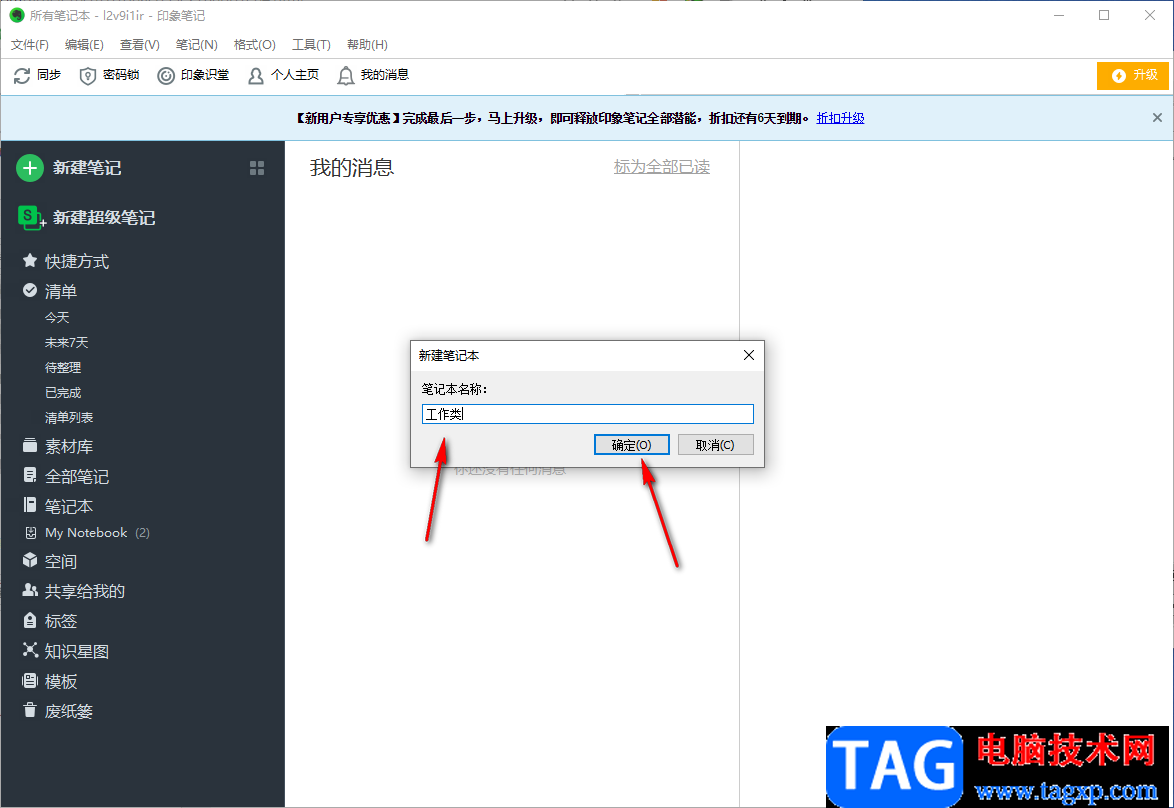Click 同步 label in the toolbar
Image resolution: width=1174 pixels, height=808 pixels.
[49, 75]
